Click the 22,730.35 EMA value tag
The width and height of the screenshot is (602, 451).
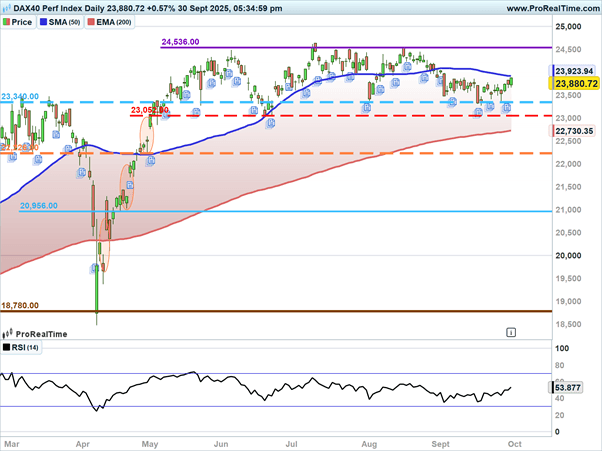(x=575, y=131)
